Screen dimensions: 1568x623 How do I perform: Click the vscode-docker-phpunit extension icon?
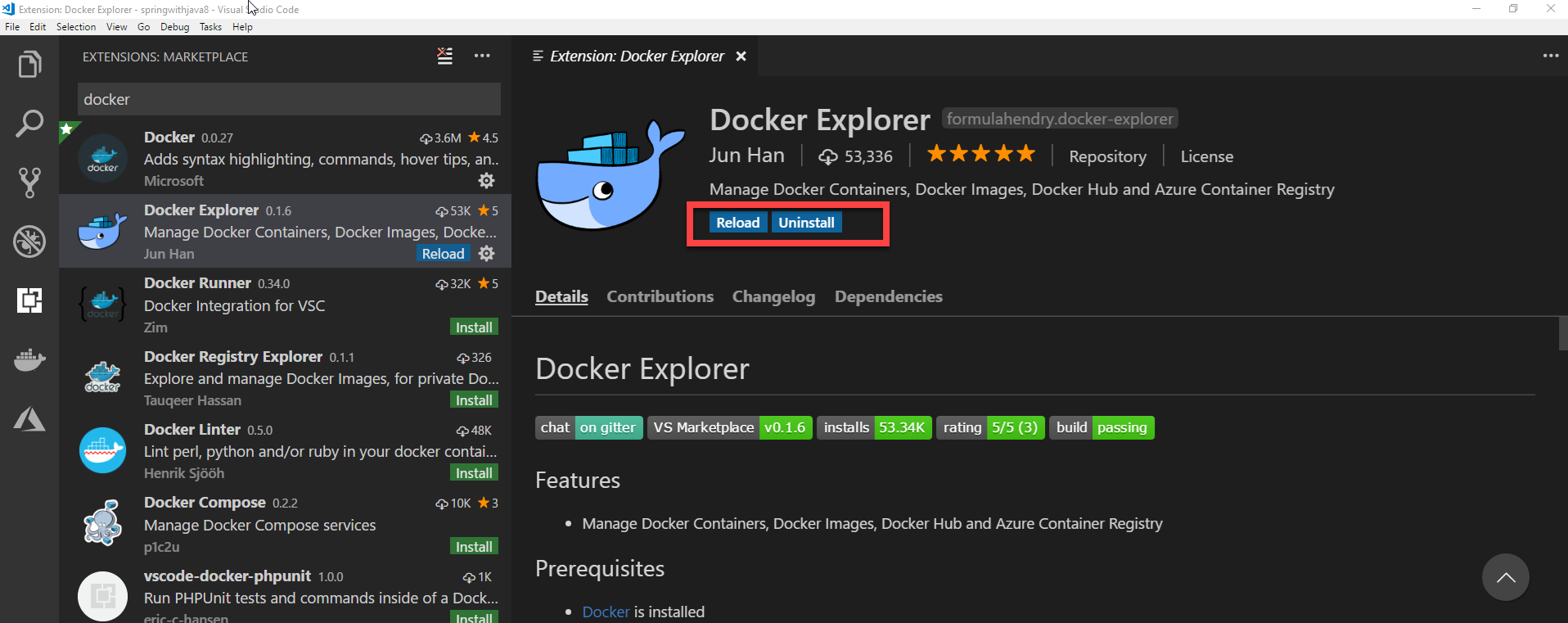[x=102, y=595]
